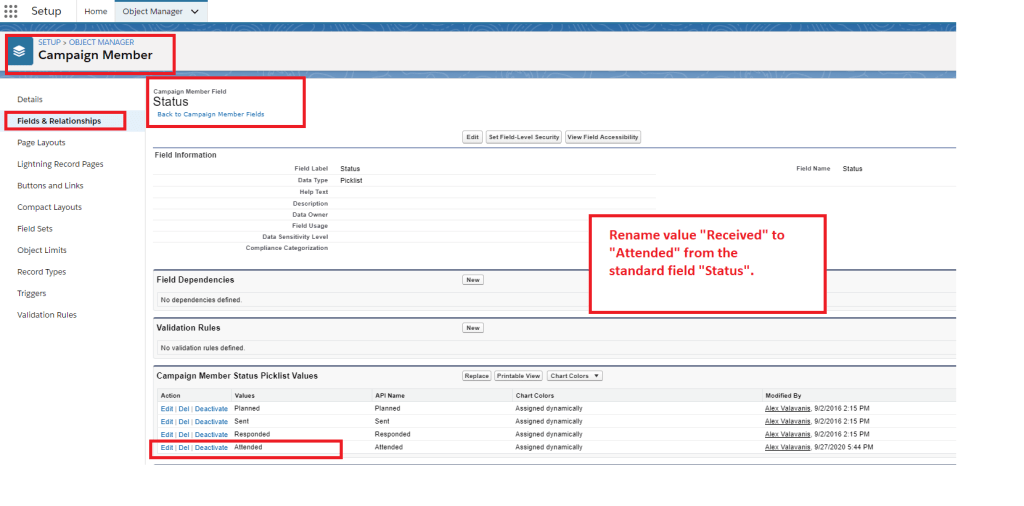
Task: Open Validation Rules in sidebar
Action: 47,315
